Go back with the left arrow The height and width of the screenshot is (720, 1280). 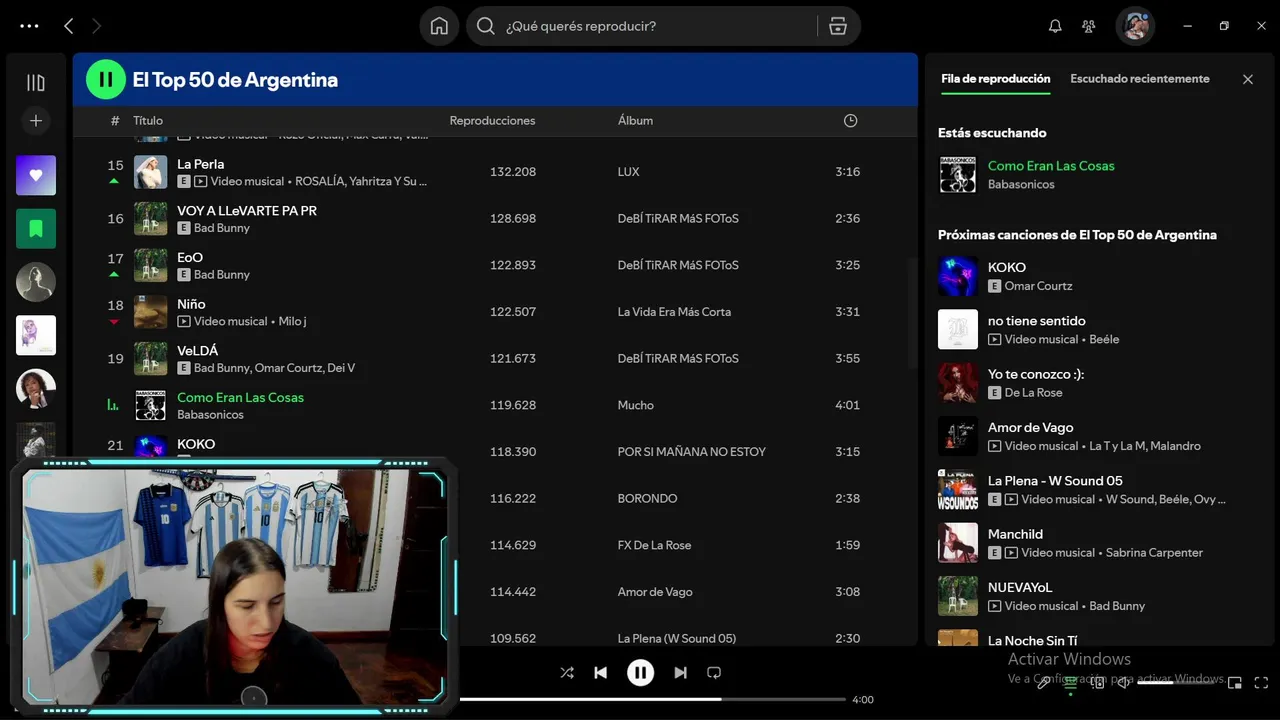click(68, 26)
